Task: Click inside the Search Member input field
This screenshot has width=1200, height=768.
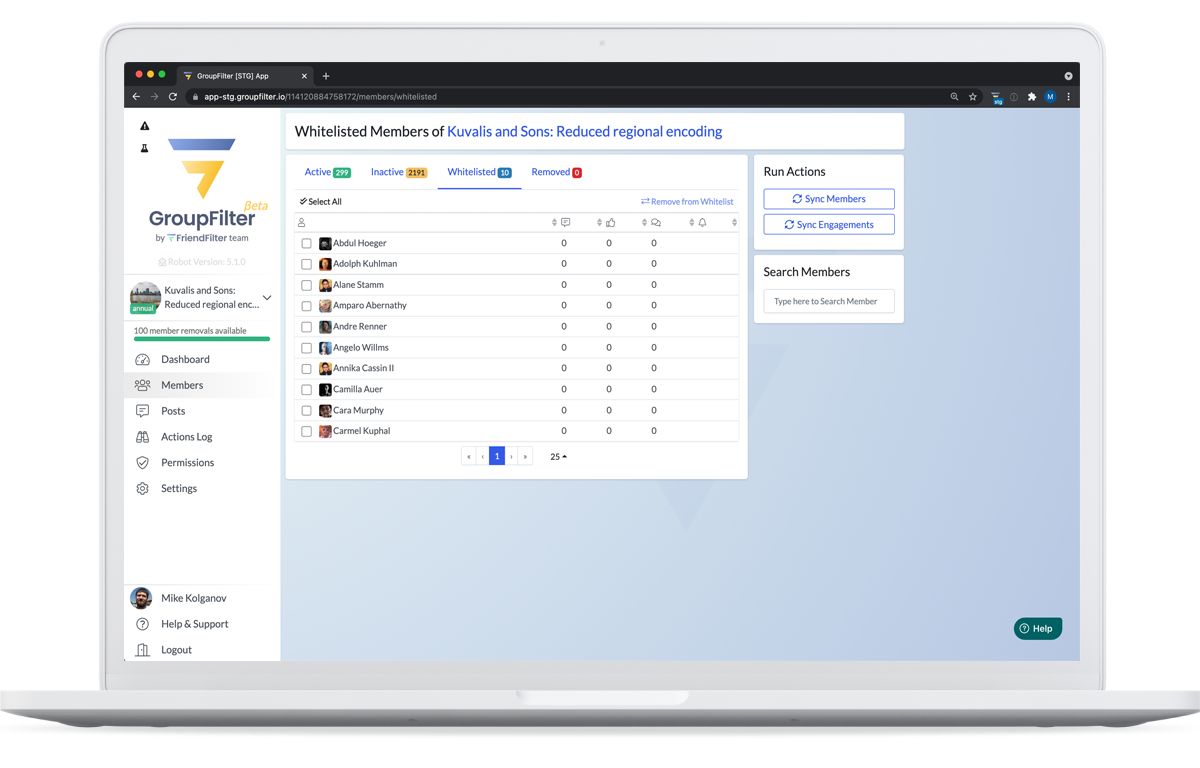Action: 829,300
